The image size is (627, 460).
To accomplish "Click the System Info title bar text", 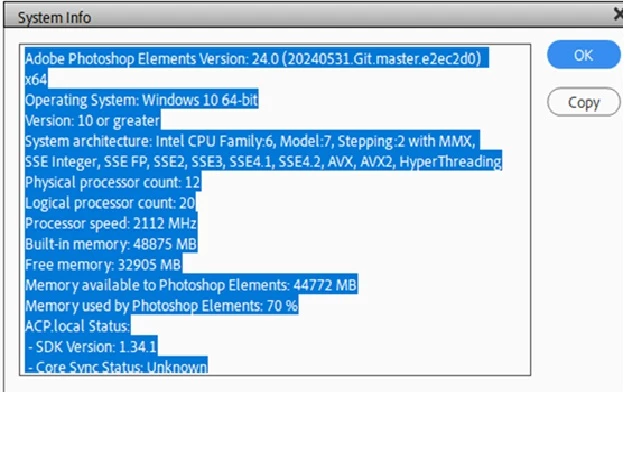I will coord(54,18).
